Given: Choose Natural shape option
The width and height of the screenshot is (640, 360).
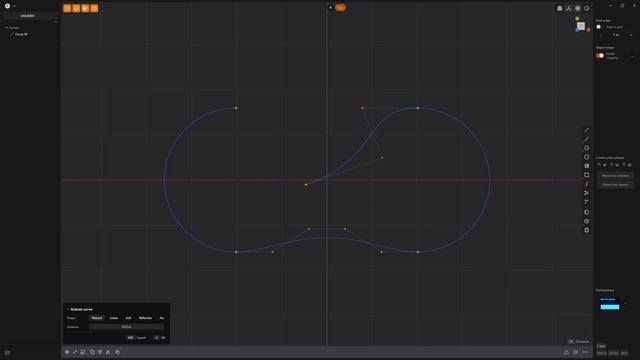Looking at the screenshot, I should 97,318.
